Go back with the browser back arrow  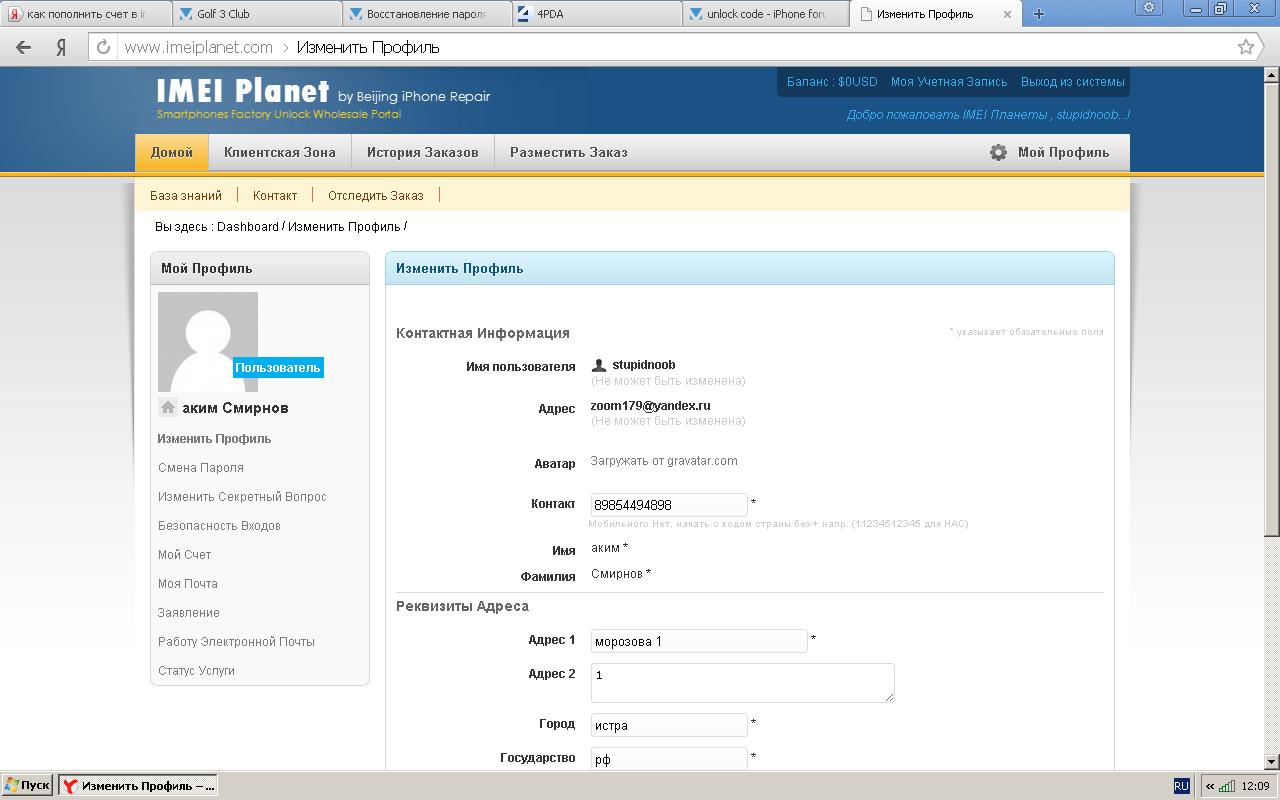(x=24, y=47)
